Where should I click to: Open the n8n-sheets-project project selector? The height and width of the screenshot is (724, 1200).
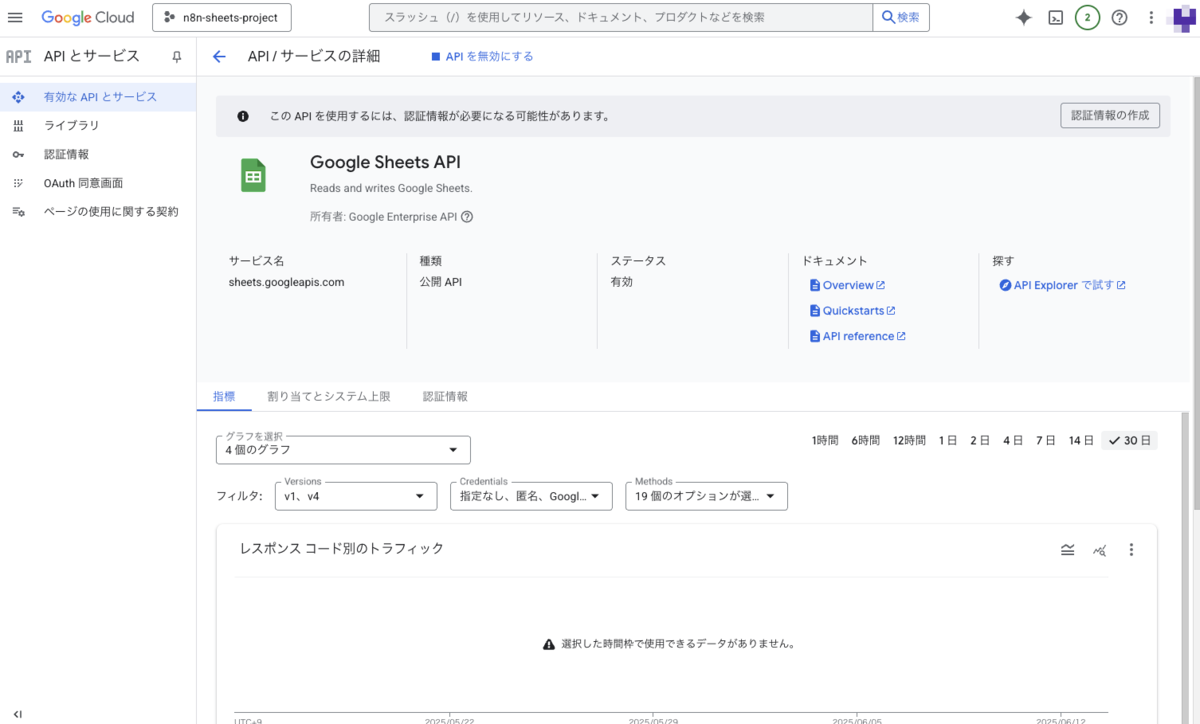coord(222,18)
